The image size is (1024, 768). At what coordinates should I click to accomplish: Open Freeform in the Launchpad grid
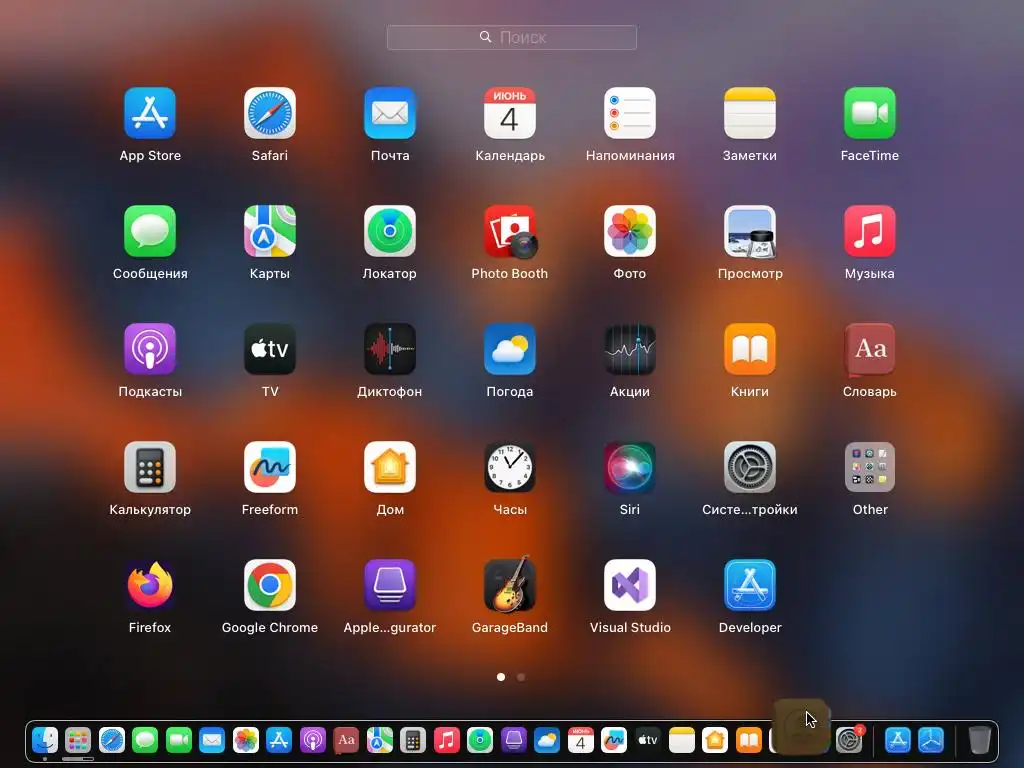270,467
